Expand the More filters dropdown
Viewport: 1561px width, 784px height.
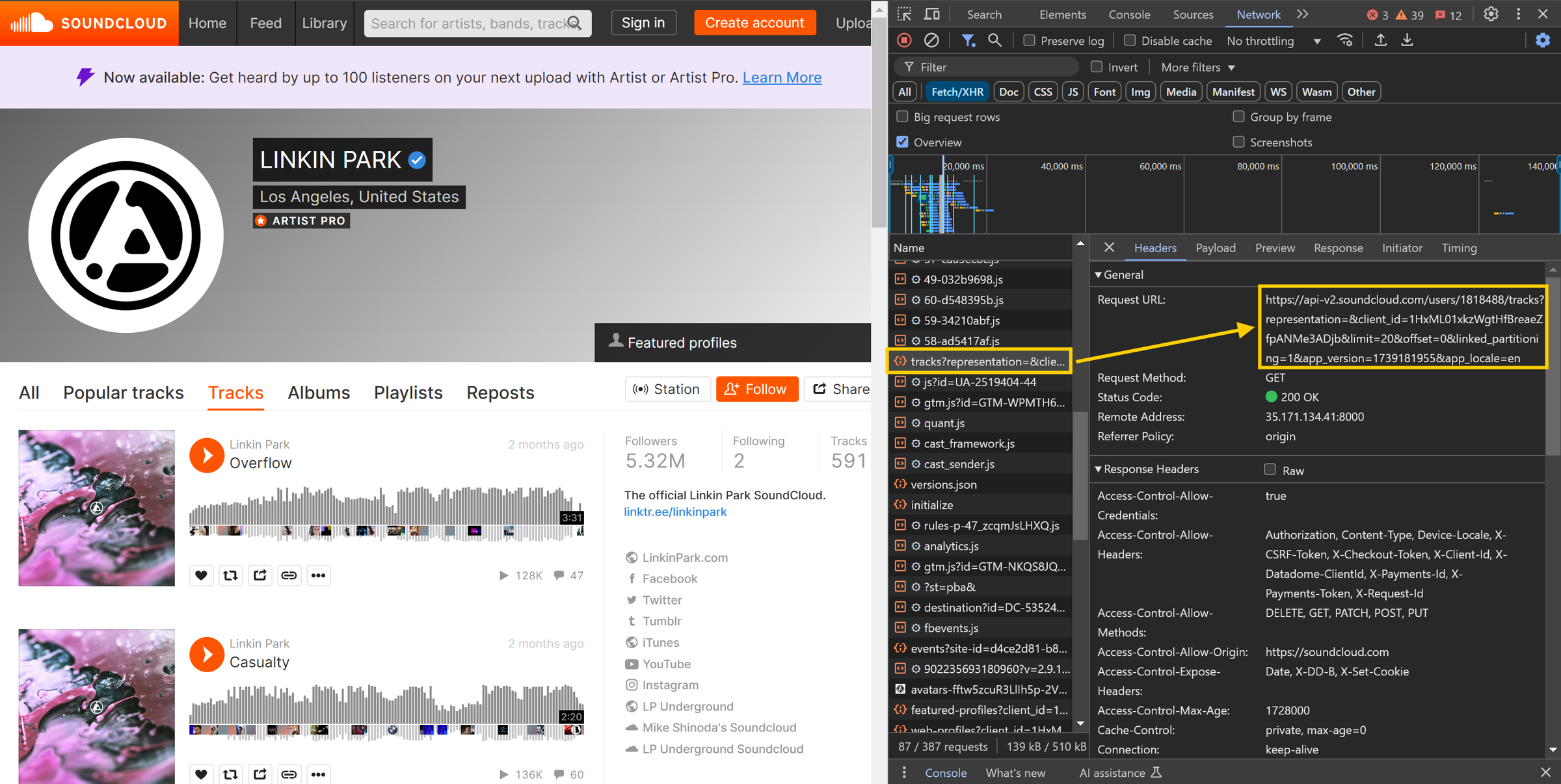coord(1197,67)
